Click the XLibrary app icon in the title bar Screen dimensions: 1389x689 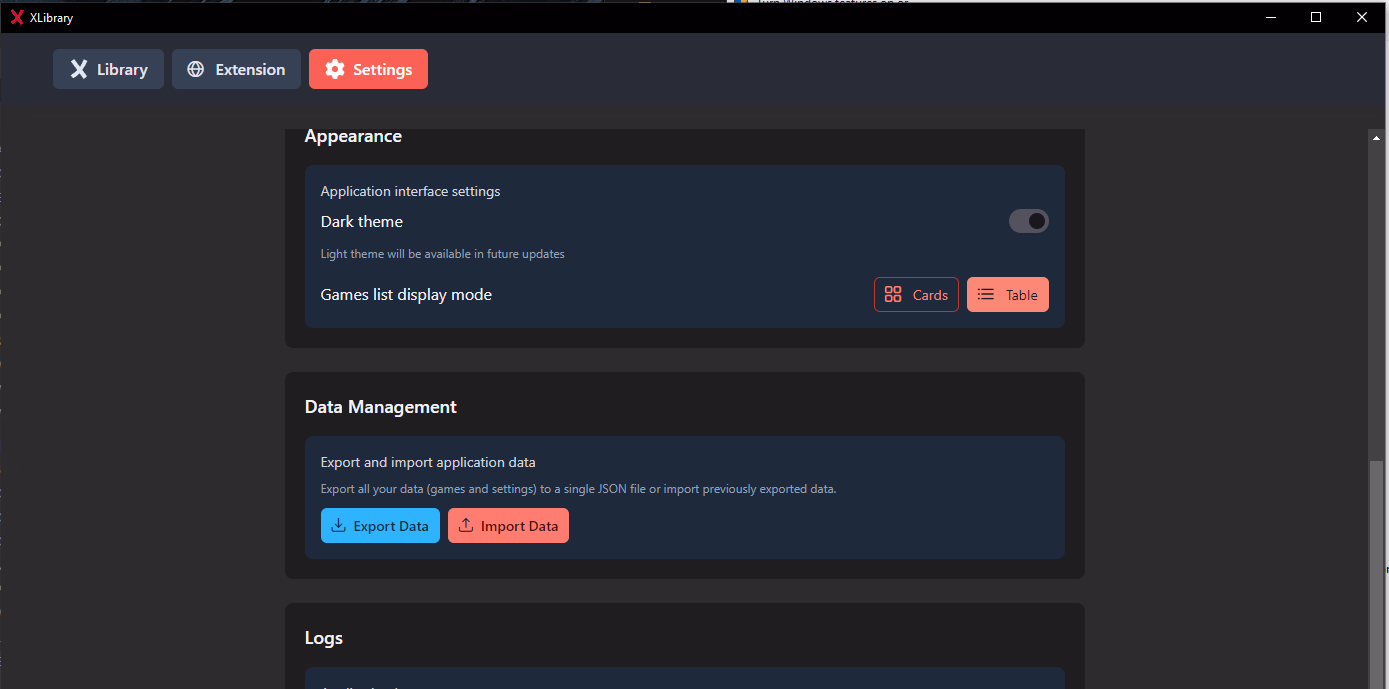(x=17, y=17)
